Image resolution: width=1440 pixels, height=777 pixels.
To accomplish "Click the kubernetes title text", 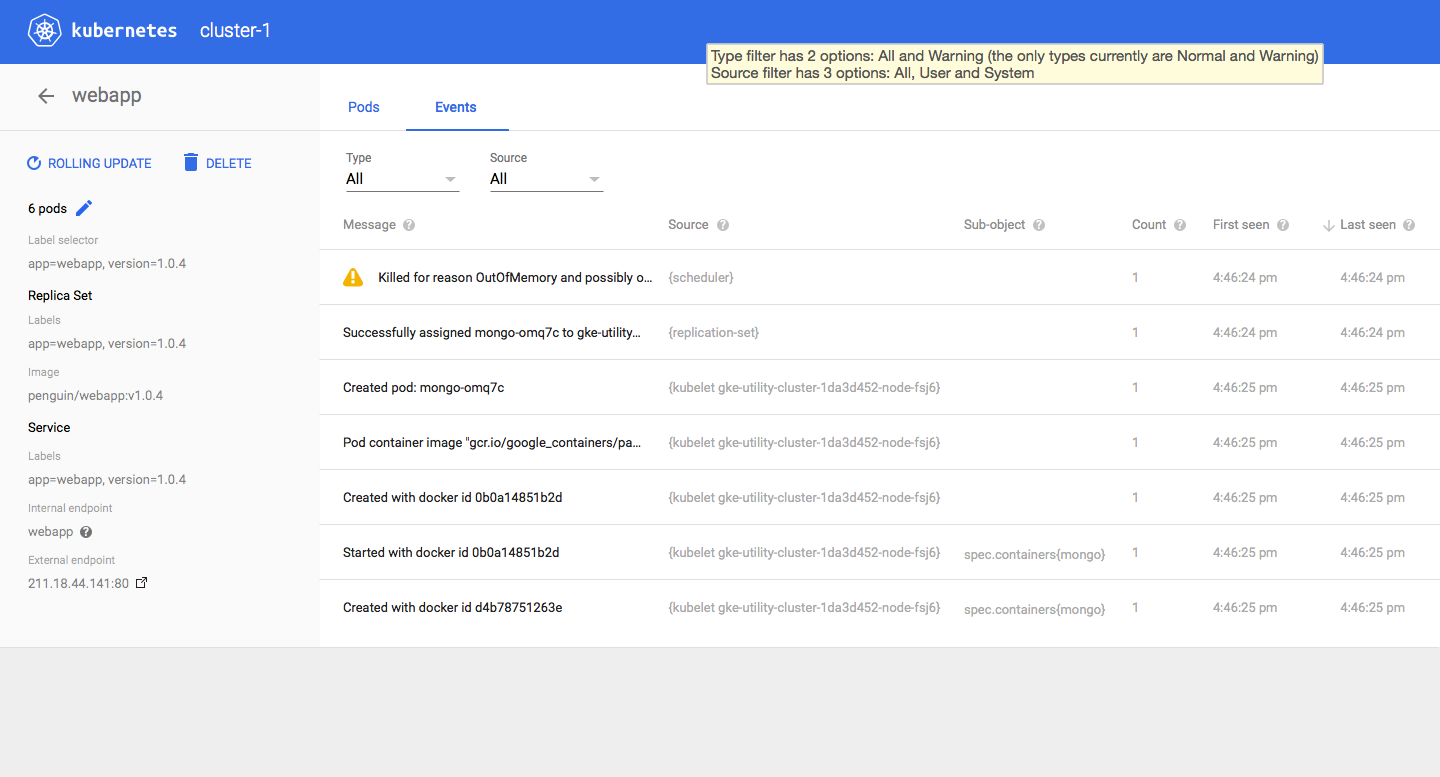I will (x=124, y=30).
